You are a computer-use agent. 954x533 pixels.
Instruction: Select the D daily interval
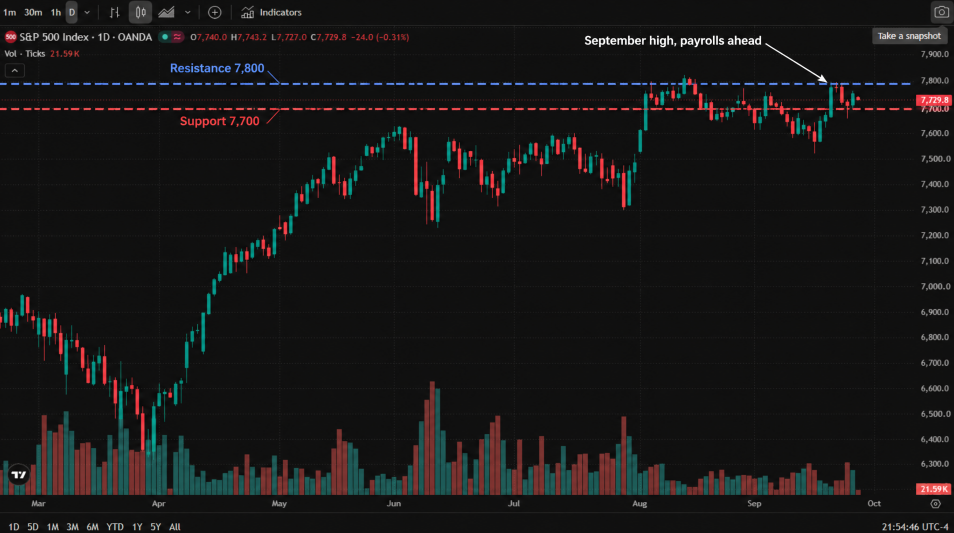coord(72,12)
